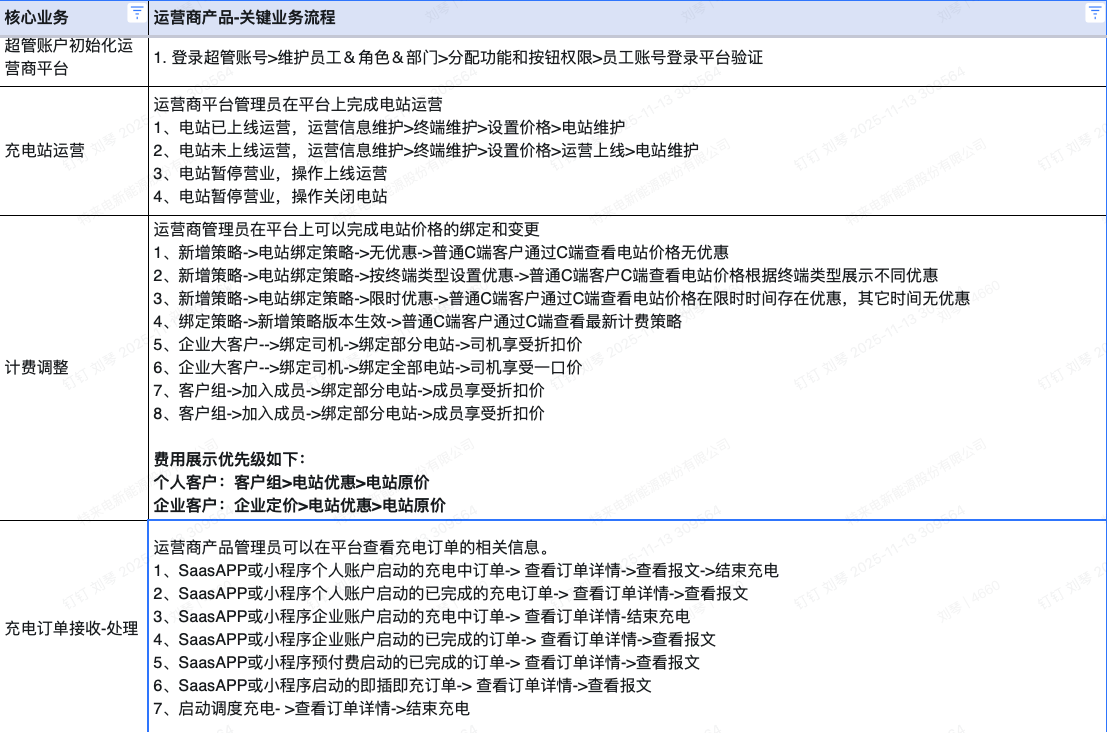This screenshot has width=1107, height=733.
Task: Open the filter for the 核心业务 column
Action: coord(136,12)
